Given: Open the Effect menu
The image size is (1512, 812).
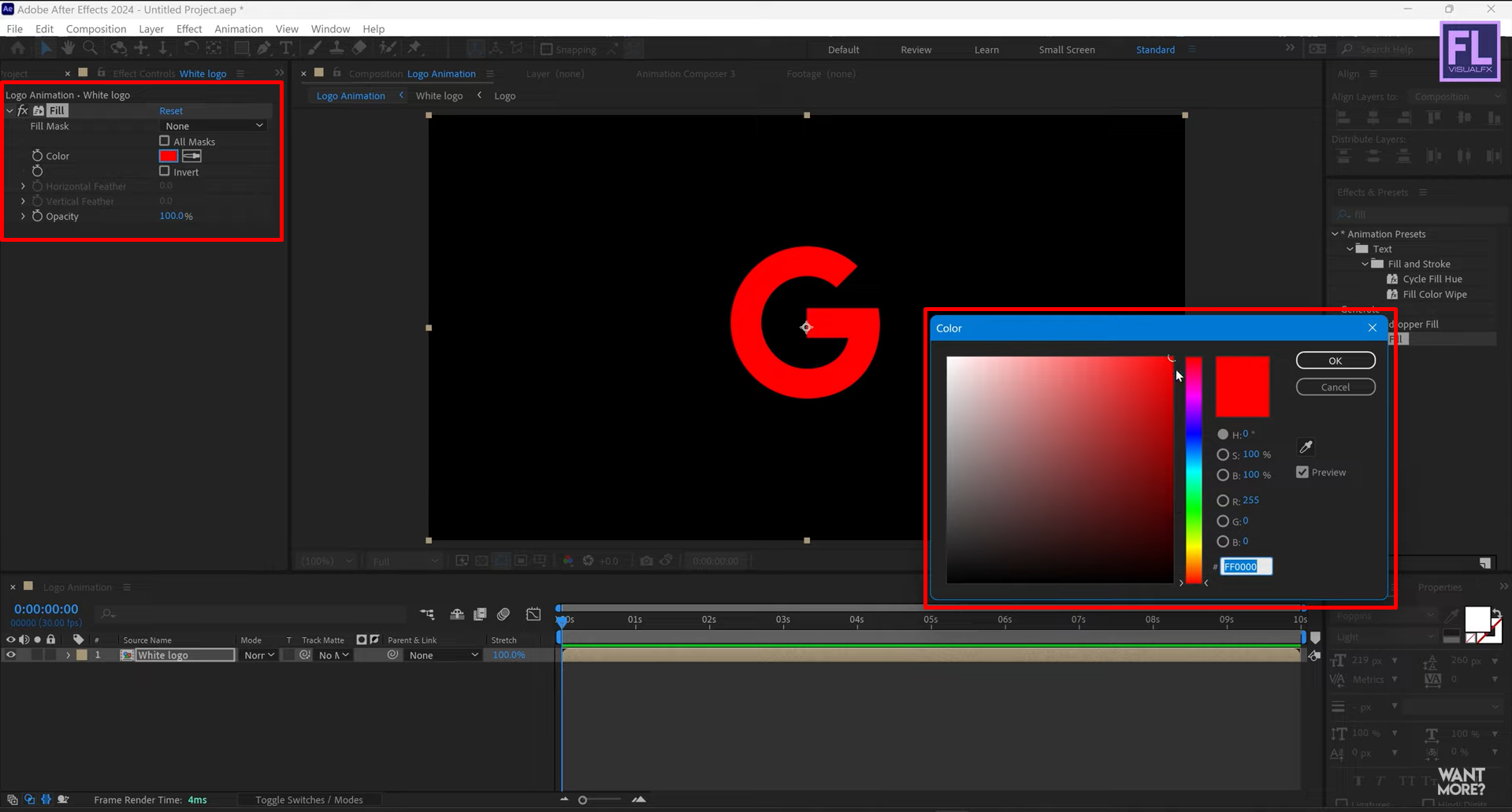Looking at the screenshot, I should (189, 28).
